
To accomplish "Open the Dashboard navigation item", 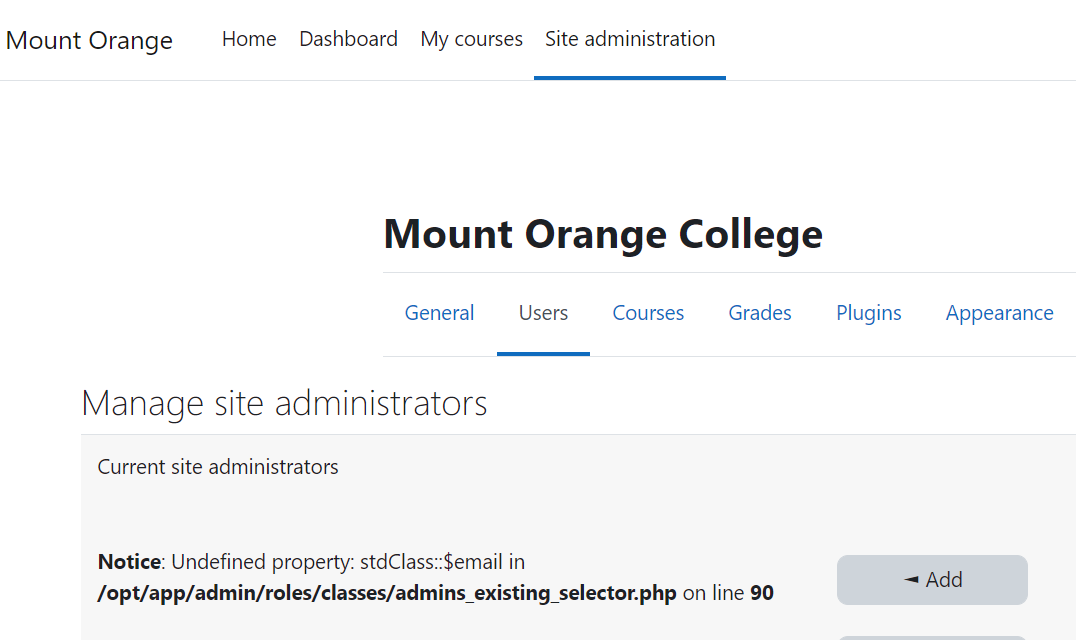I will click(x=349, y=39).
